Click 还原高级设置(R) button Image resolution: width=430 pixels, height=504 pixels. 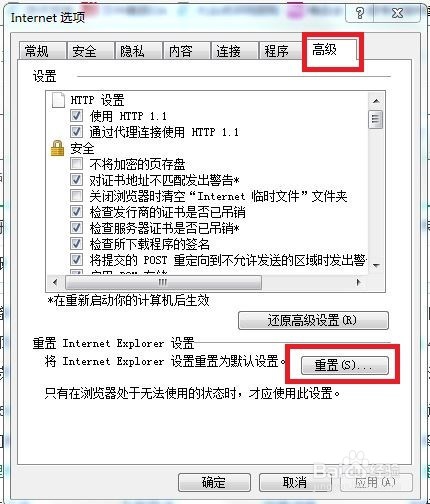point(313,320)
